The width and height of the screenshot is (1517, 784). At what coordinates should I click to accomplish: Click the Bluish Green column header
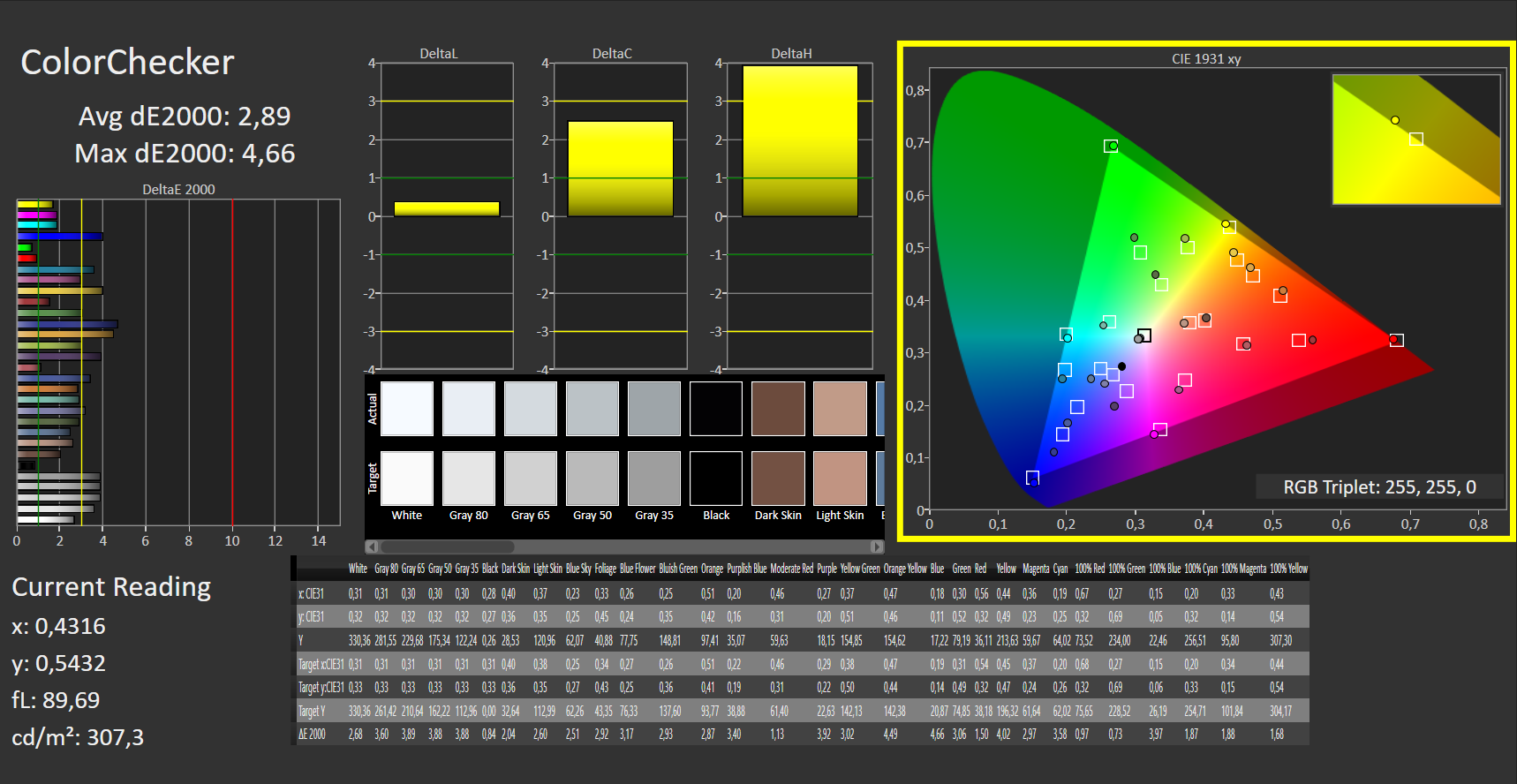(678, 569)
